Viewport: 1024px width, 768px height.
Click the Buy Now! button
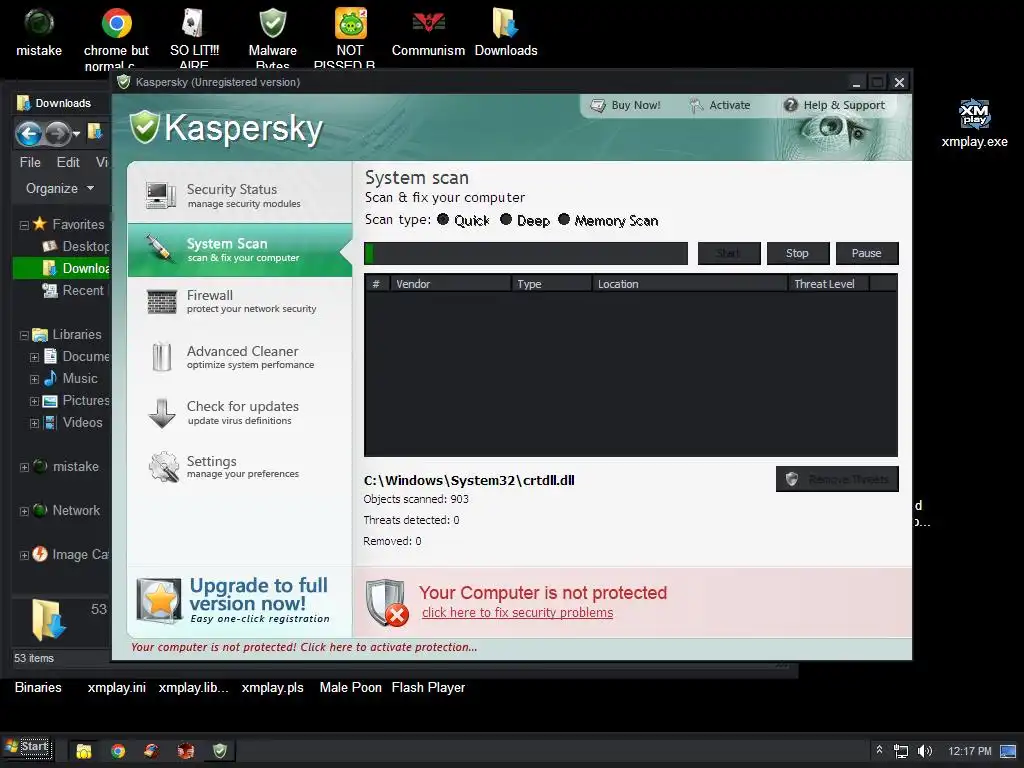coord(626,105)
